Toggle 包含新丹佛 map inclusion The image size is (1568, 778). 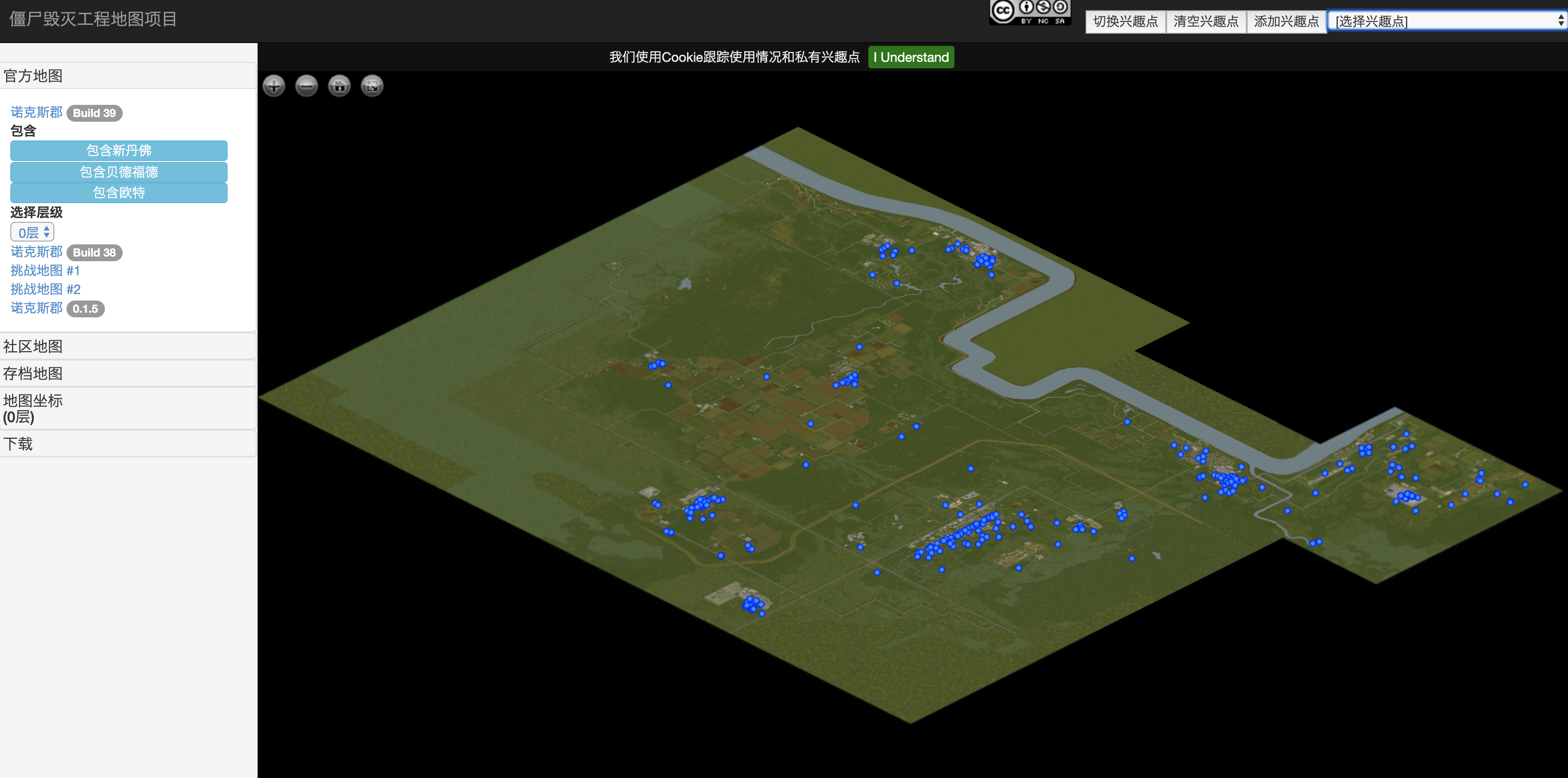[x=118, y=150]
